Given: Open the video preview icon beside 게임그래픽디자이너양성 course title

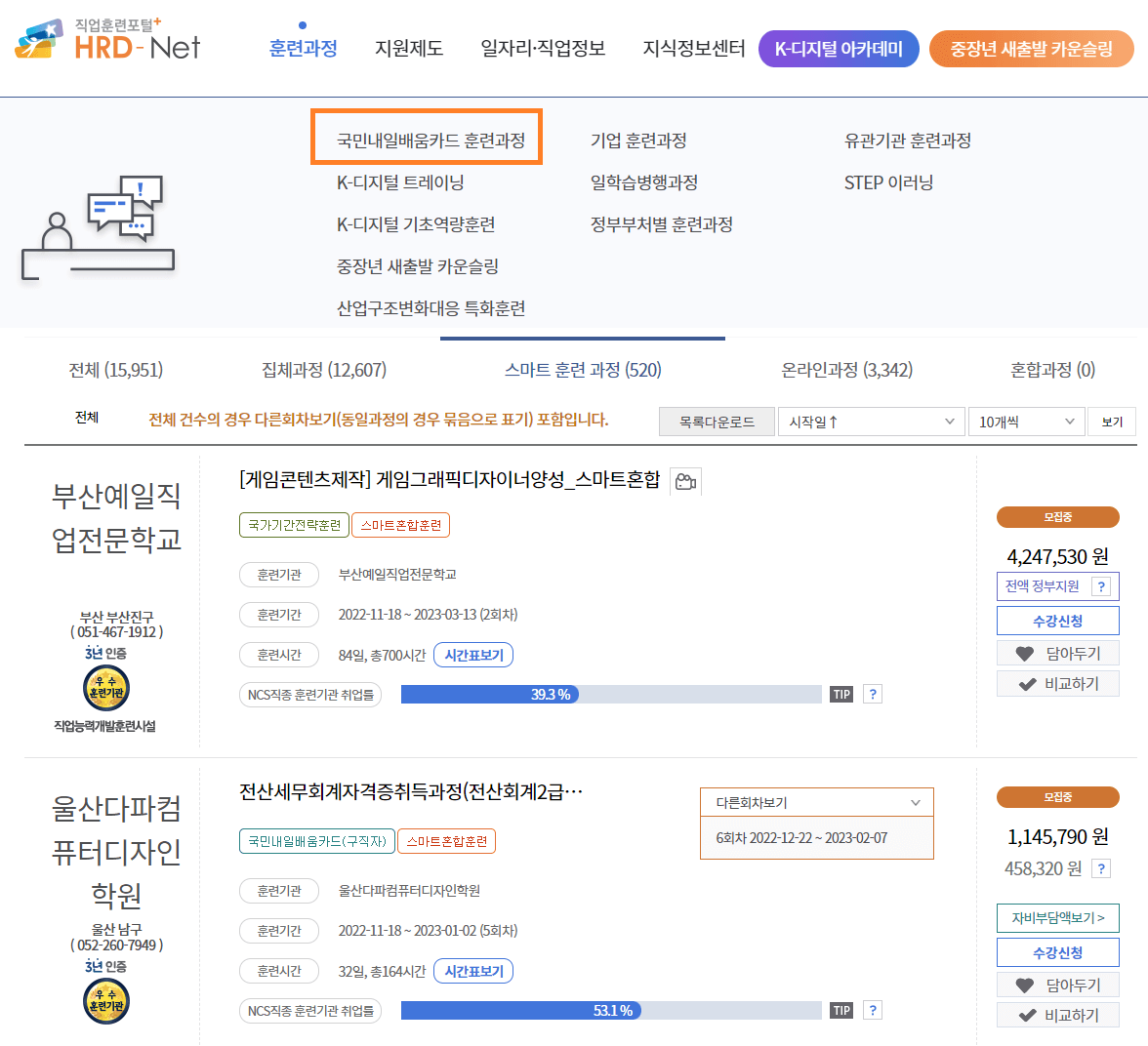Looking at the screenshot, I should click(684, 480).
